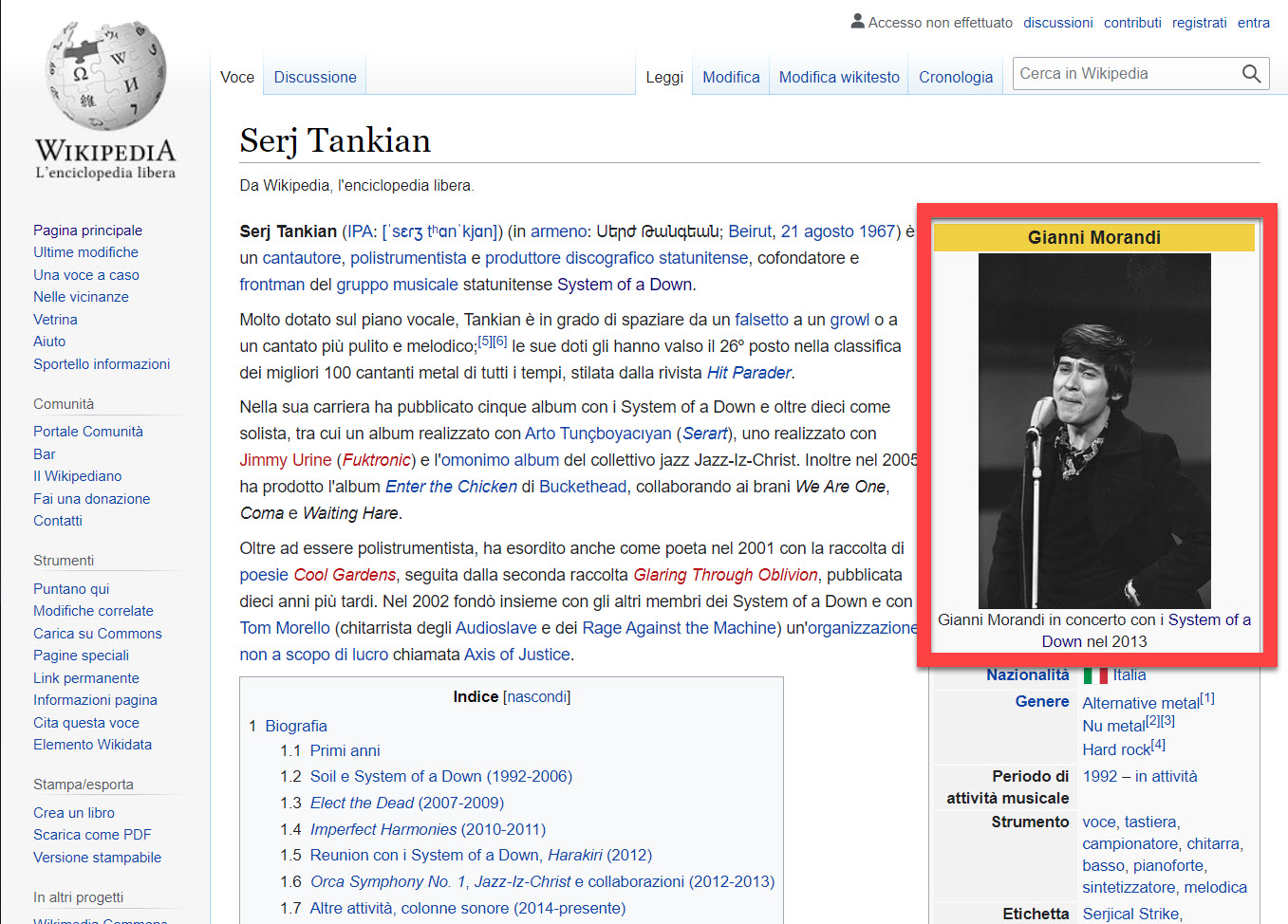This screenshot has width=1288, height=924.
Task: Open Pagine speciali
Action: tap(81, 656)
